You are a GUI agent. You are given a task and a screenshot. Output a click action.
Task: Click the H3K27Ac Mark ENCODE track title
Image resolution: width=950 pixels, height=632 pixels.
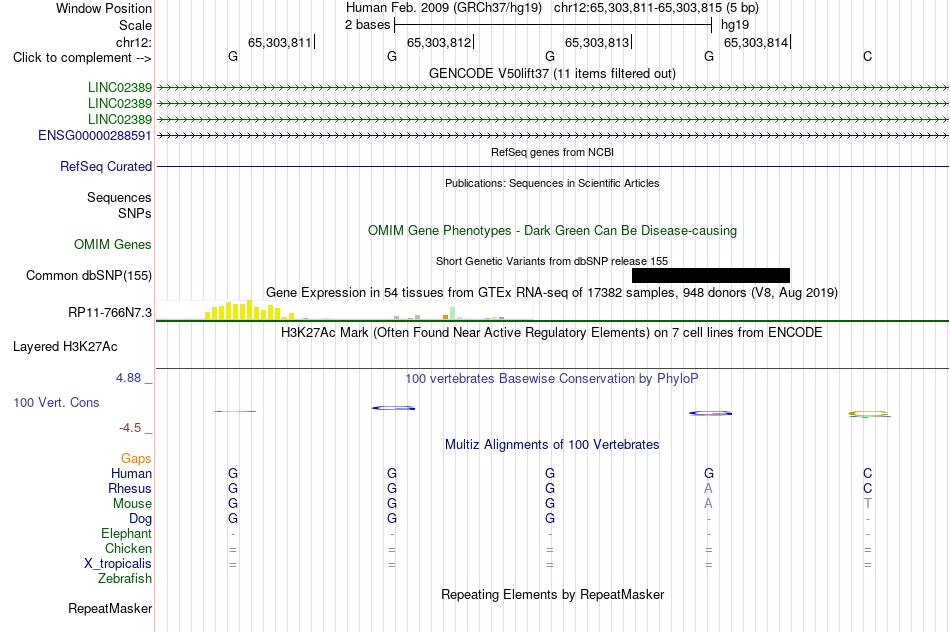(x=552, y=332)
